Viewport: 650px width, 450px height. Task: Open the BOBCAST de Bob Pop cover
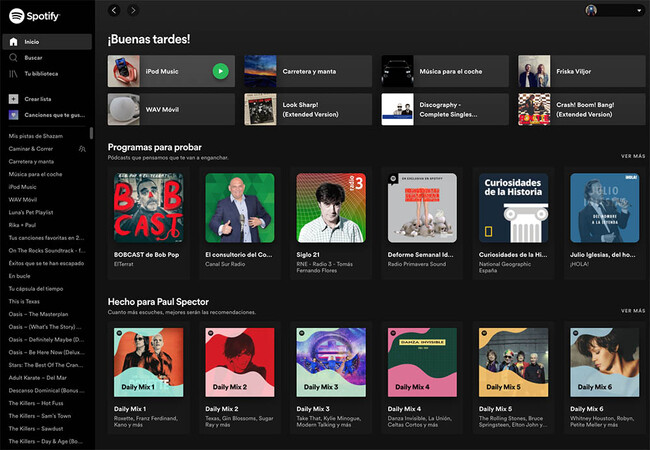click(x=148, y=208)
